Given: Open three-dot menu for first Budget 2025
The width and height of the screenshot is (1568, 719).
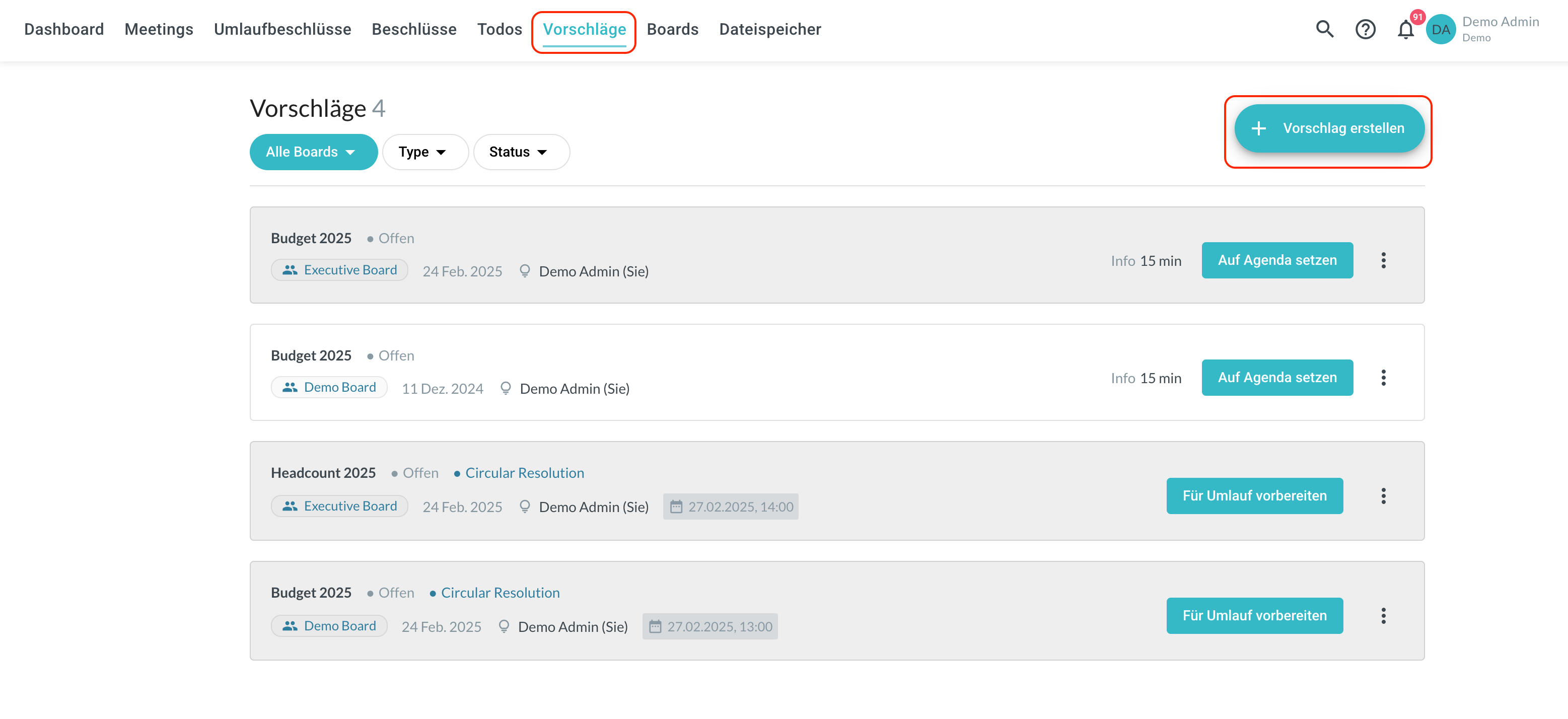Looking at the screenshot, I should coord(1383,261).
